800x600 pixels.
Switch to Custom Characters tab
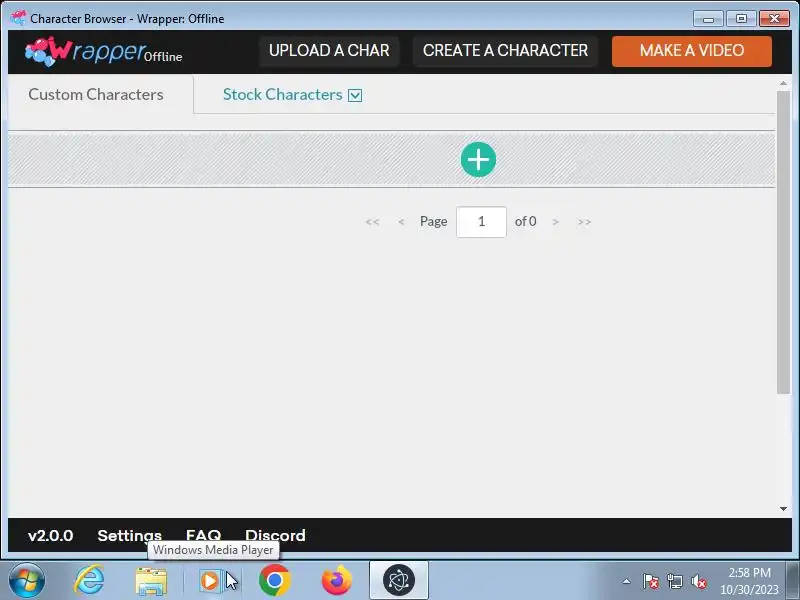click(96, 94)
